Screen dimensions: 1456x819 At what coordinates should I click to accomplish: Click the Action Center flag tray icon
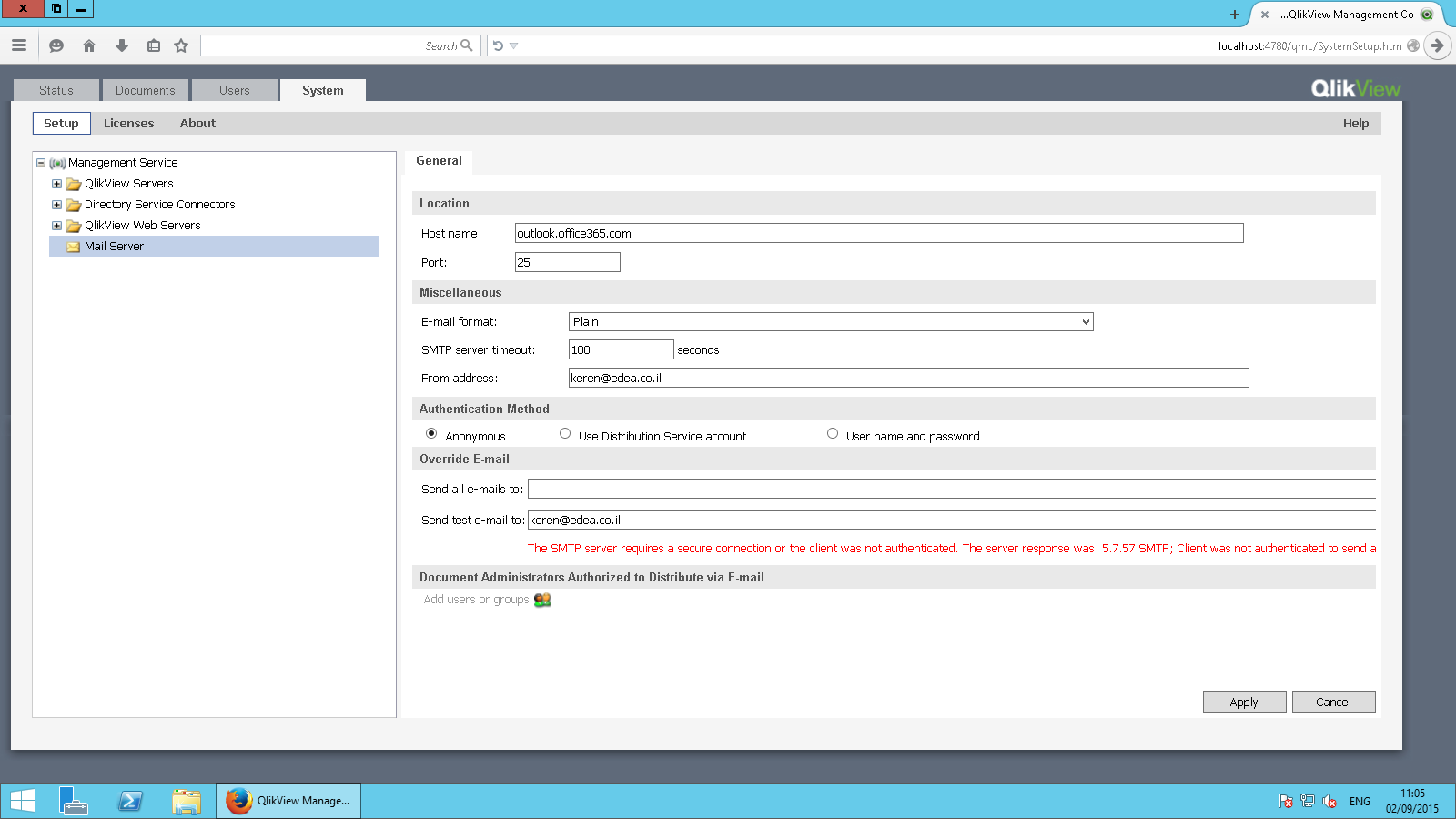tap(1285, 801)
